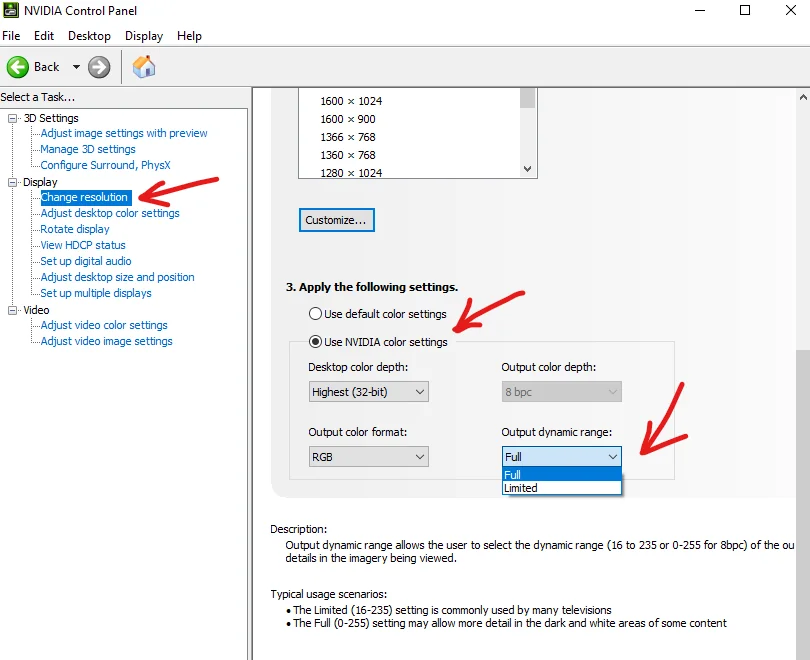The height and width of the screenshot is (660, 810).
Task: Open Manage 3D settings task
Action: (88, 149)
